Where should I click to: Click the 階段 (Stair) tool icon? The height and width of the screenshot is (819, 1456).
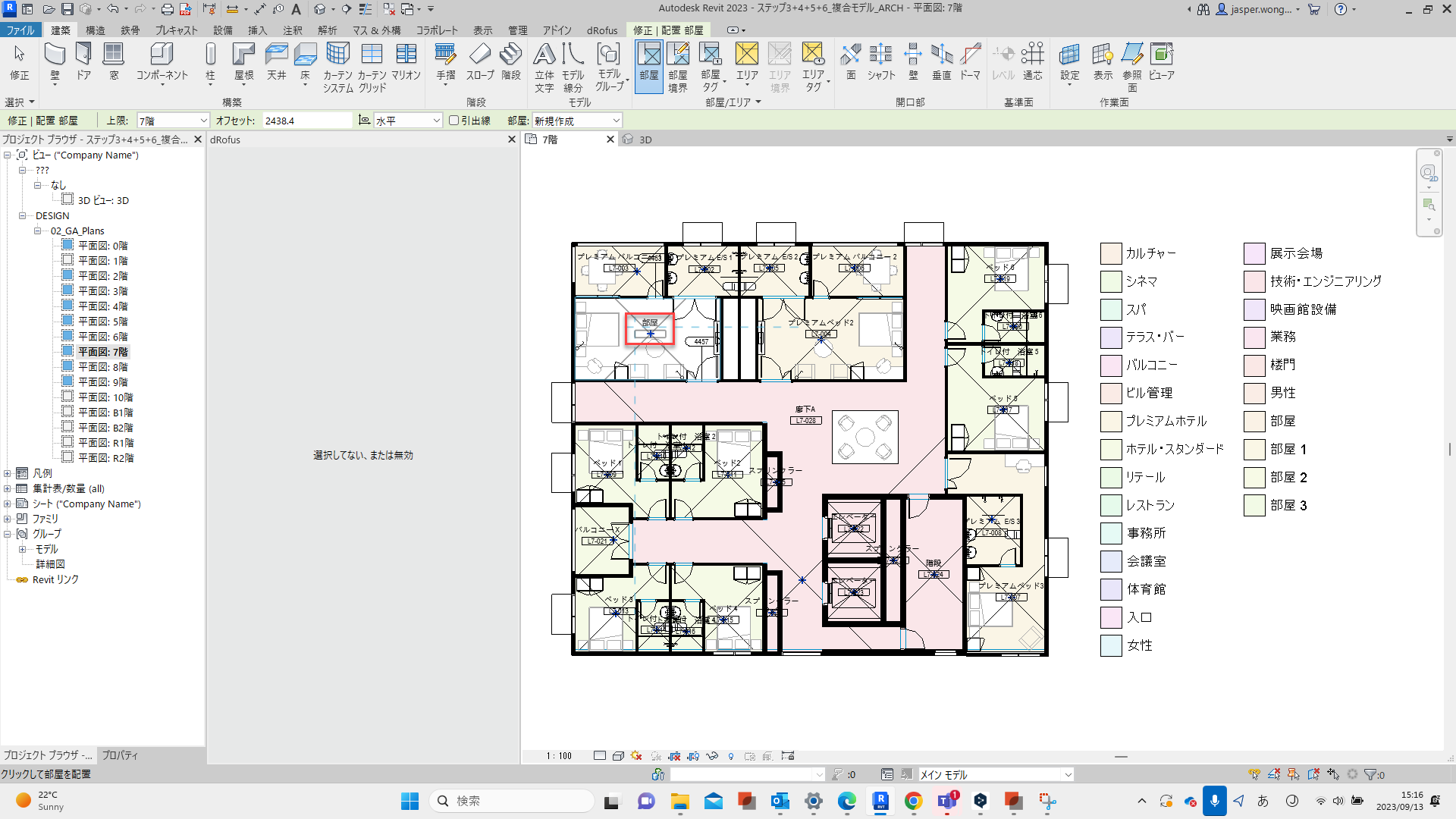(x=511, y=55)
